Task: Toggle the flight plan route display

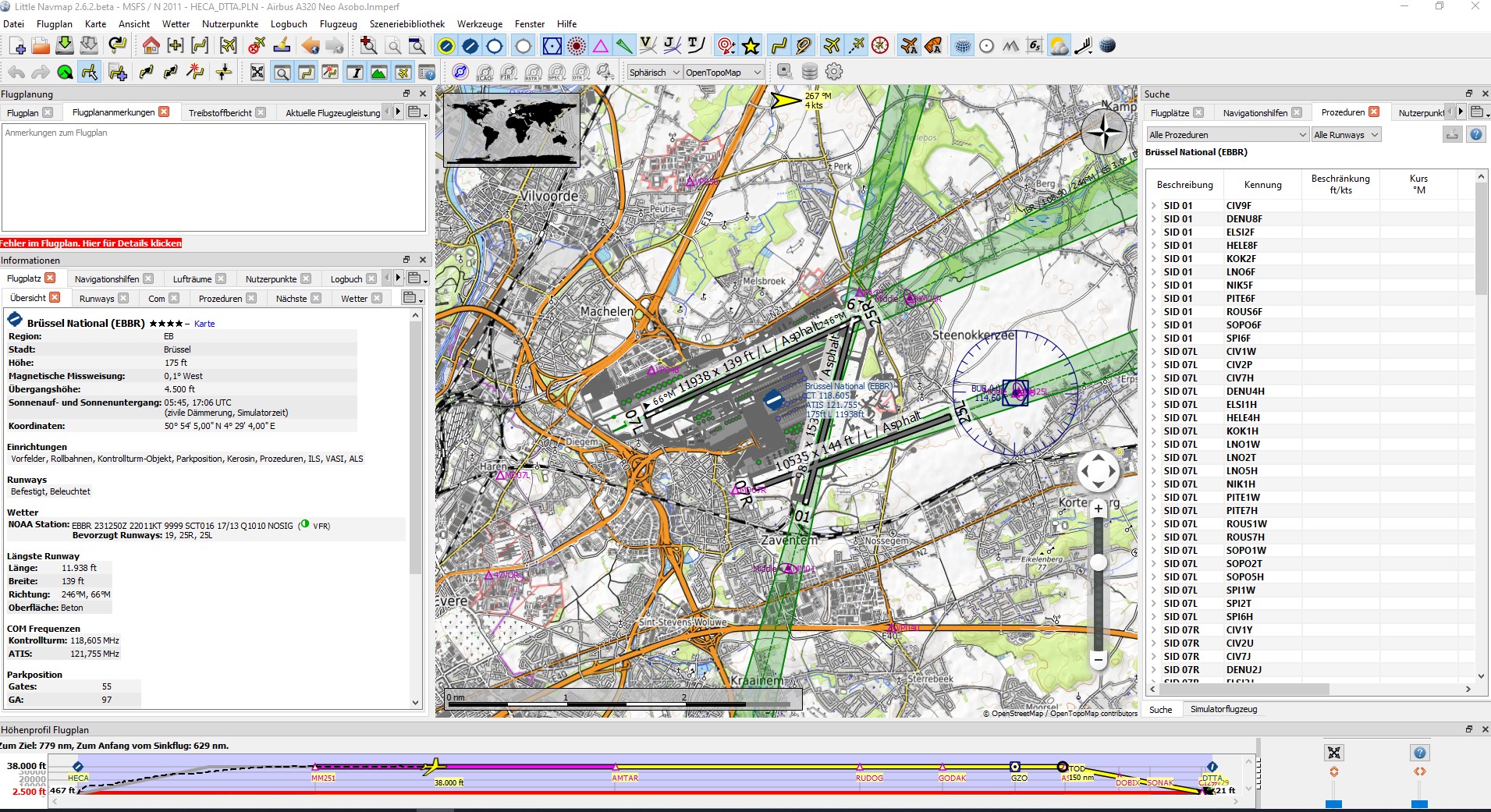Action: click(779, 46)
